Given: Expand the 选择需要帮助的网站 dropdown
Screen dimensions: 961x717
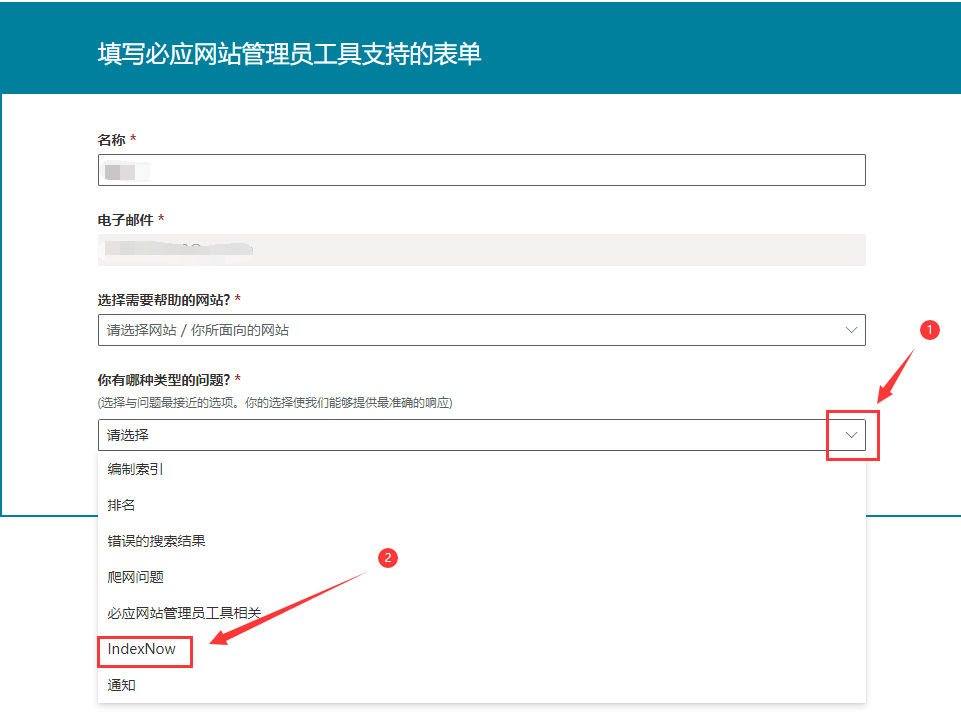Looking at the screenshot, I should pyautogui.click(x=851, y=329).
